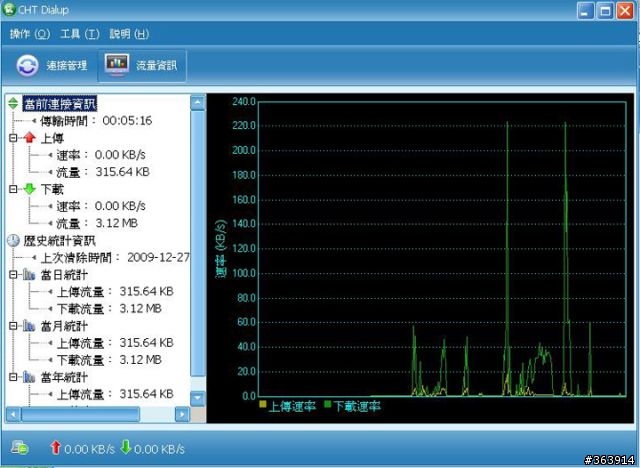Click the status bar red upload arrow
640x468 pixels.
pos(56,448)
